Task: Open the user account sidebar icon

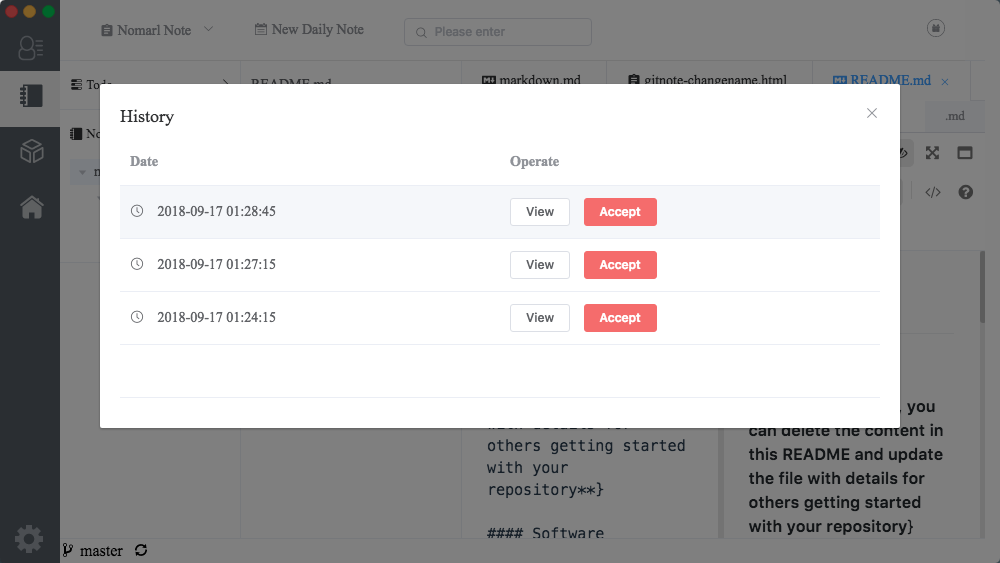Action: click(x=30, y=47)
